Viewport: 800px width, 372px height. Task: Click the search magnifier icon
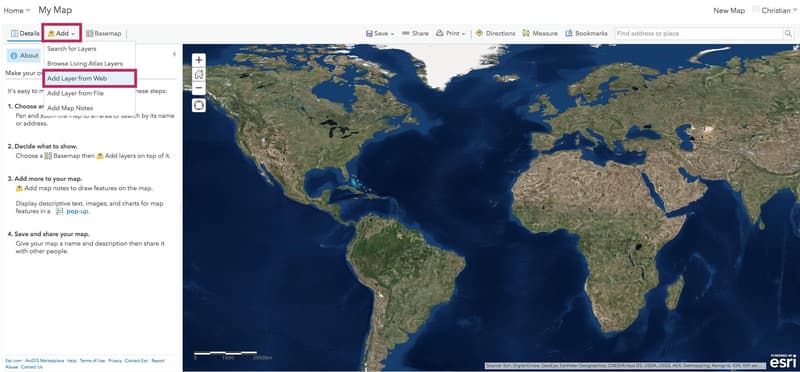coord(788,33)
